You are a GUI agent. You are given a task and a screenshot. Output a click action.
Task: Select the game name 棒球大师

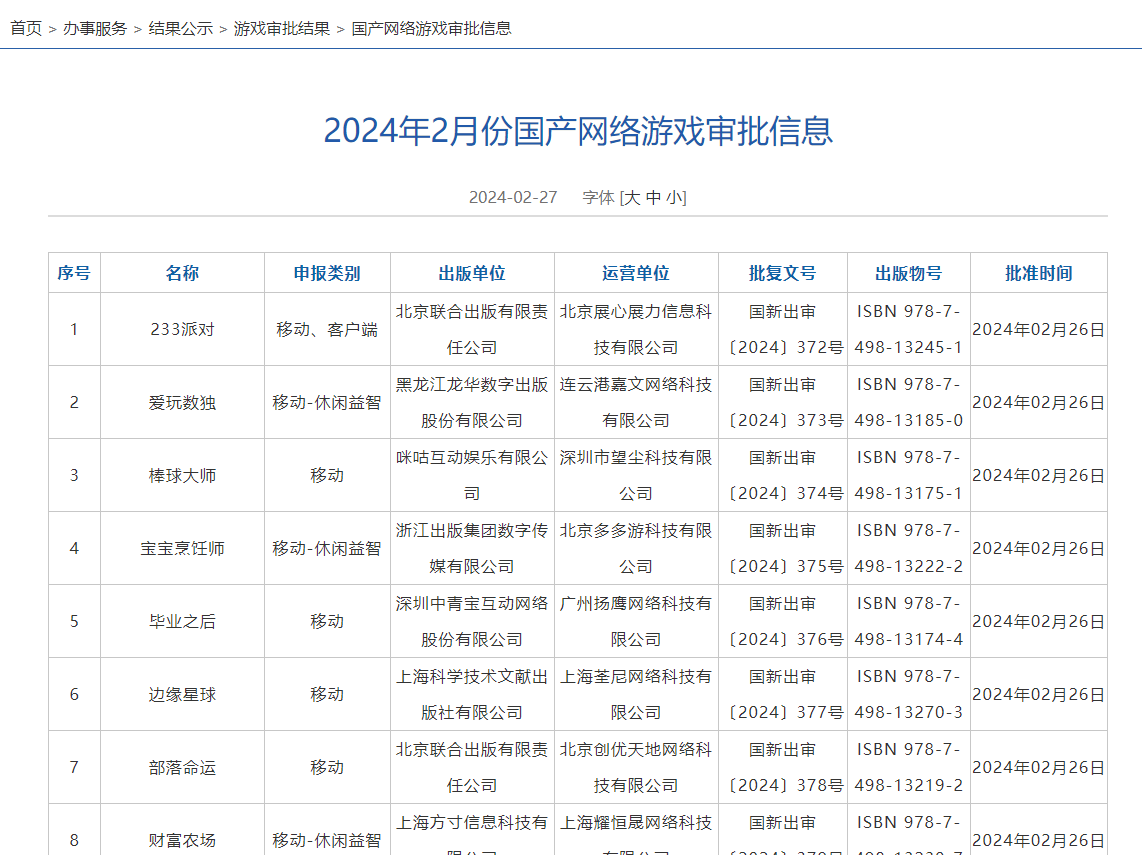(x=182, y=476)
